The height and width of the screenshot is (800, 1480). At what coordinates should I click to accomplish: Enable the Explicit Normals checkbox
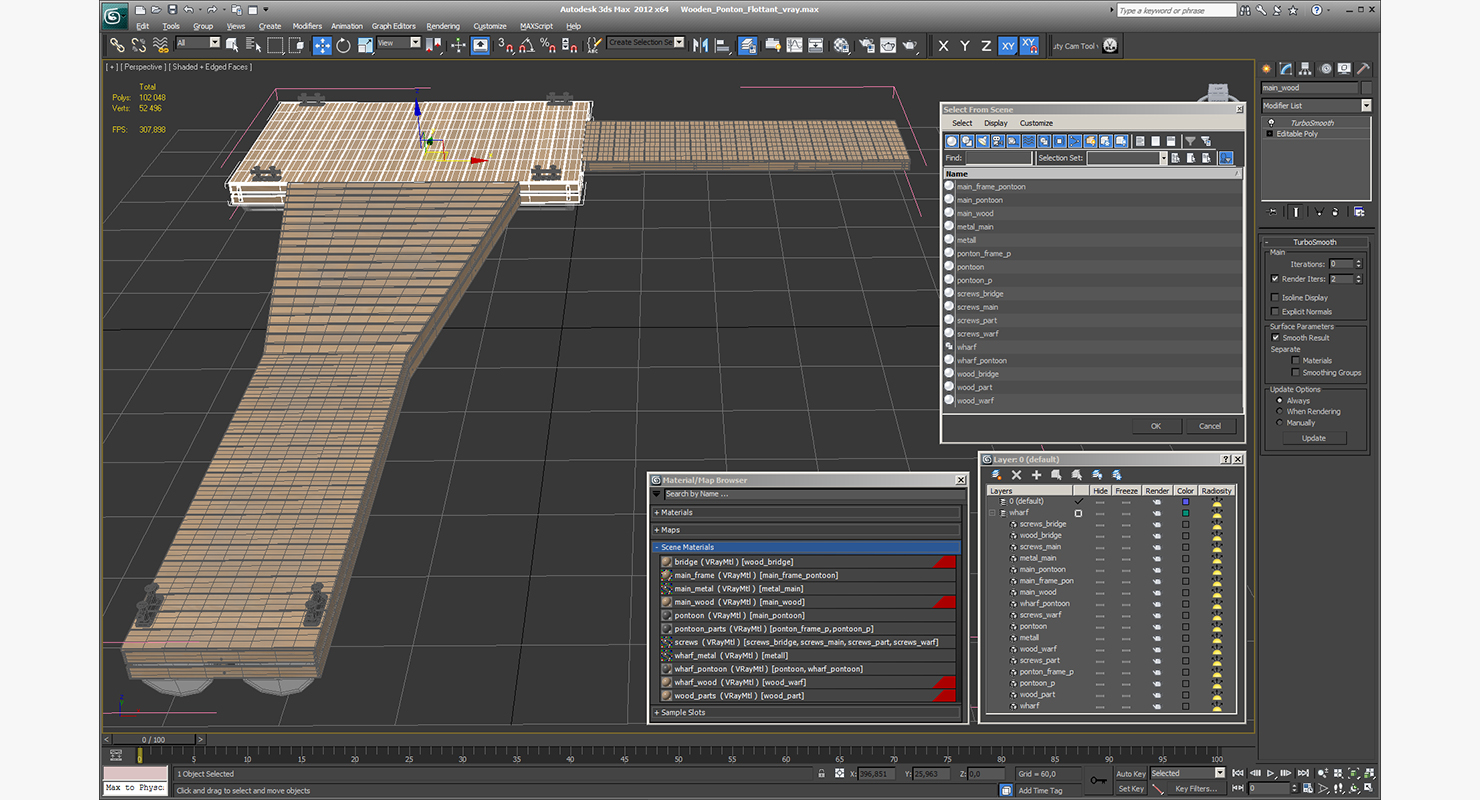coord(1274,311)
